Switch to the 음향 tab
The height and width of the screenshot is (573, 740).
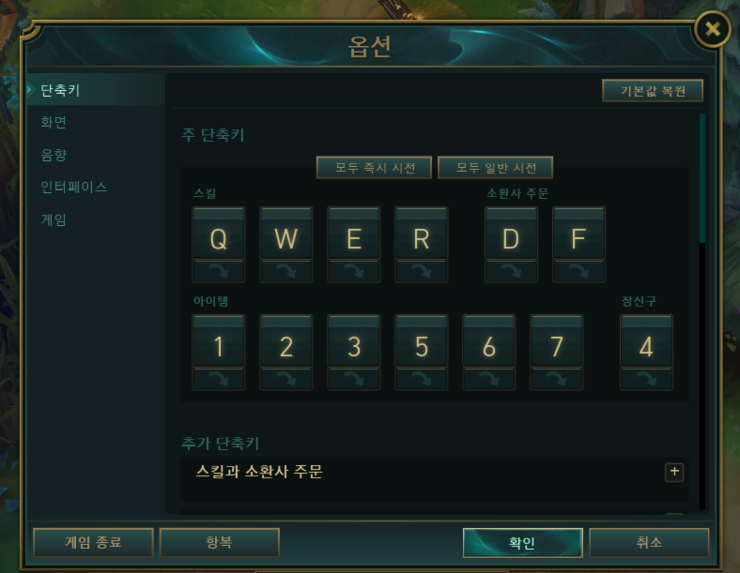(53, 155)
